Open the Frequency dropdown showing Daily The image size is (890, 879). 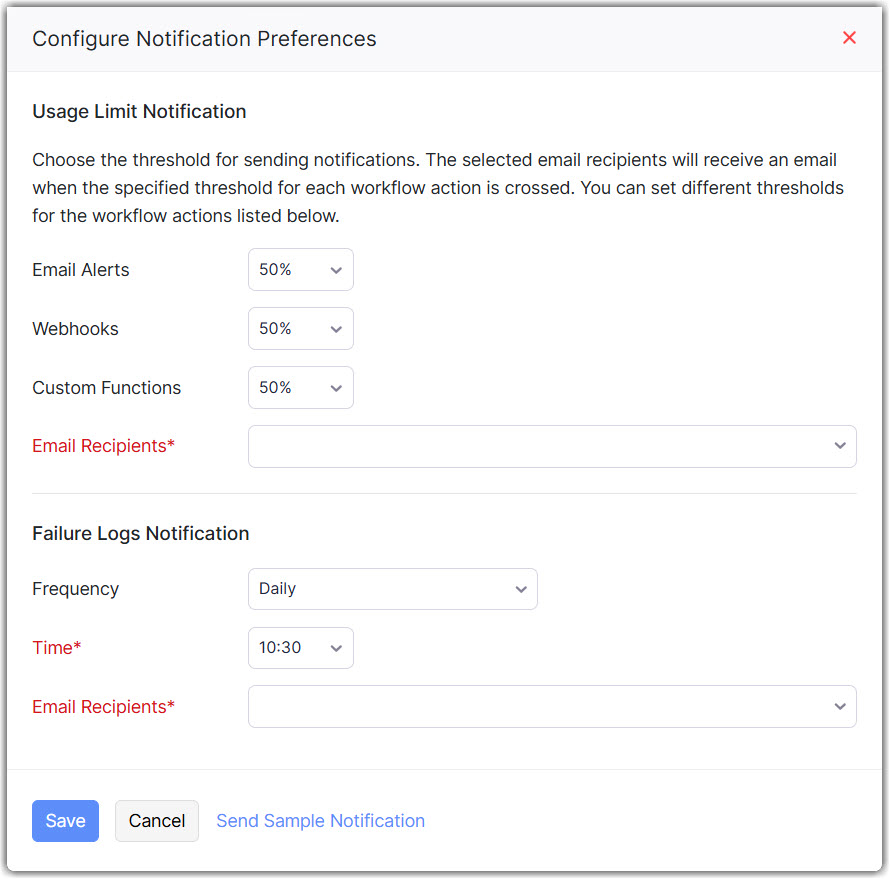(392, 589)
